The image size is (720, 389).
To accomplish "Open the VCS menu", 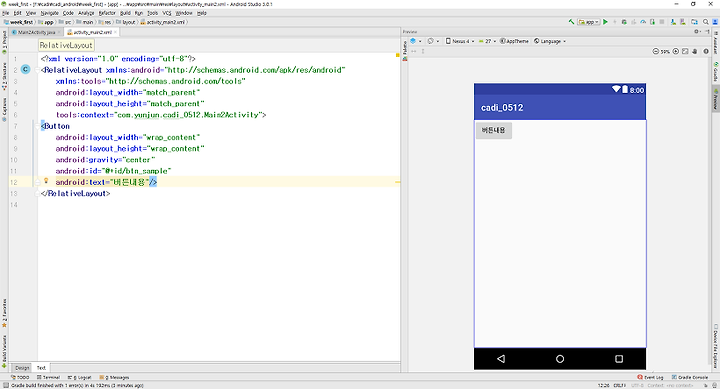I will pyautogui.click(x=167, y=13).
